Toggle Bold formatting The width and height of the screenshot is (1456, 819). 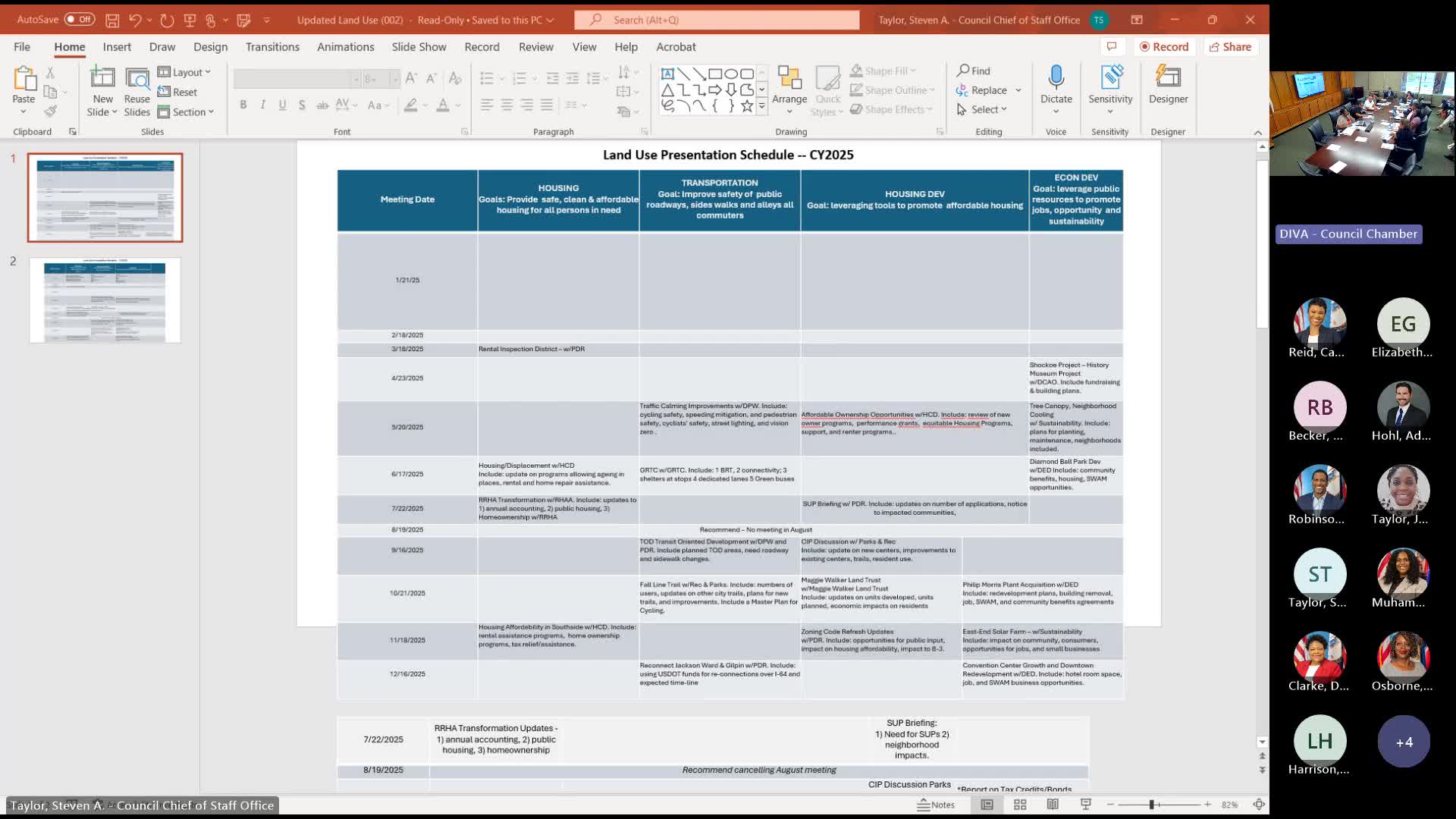click(x=243, y=105)
